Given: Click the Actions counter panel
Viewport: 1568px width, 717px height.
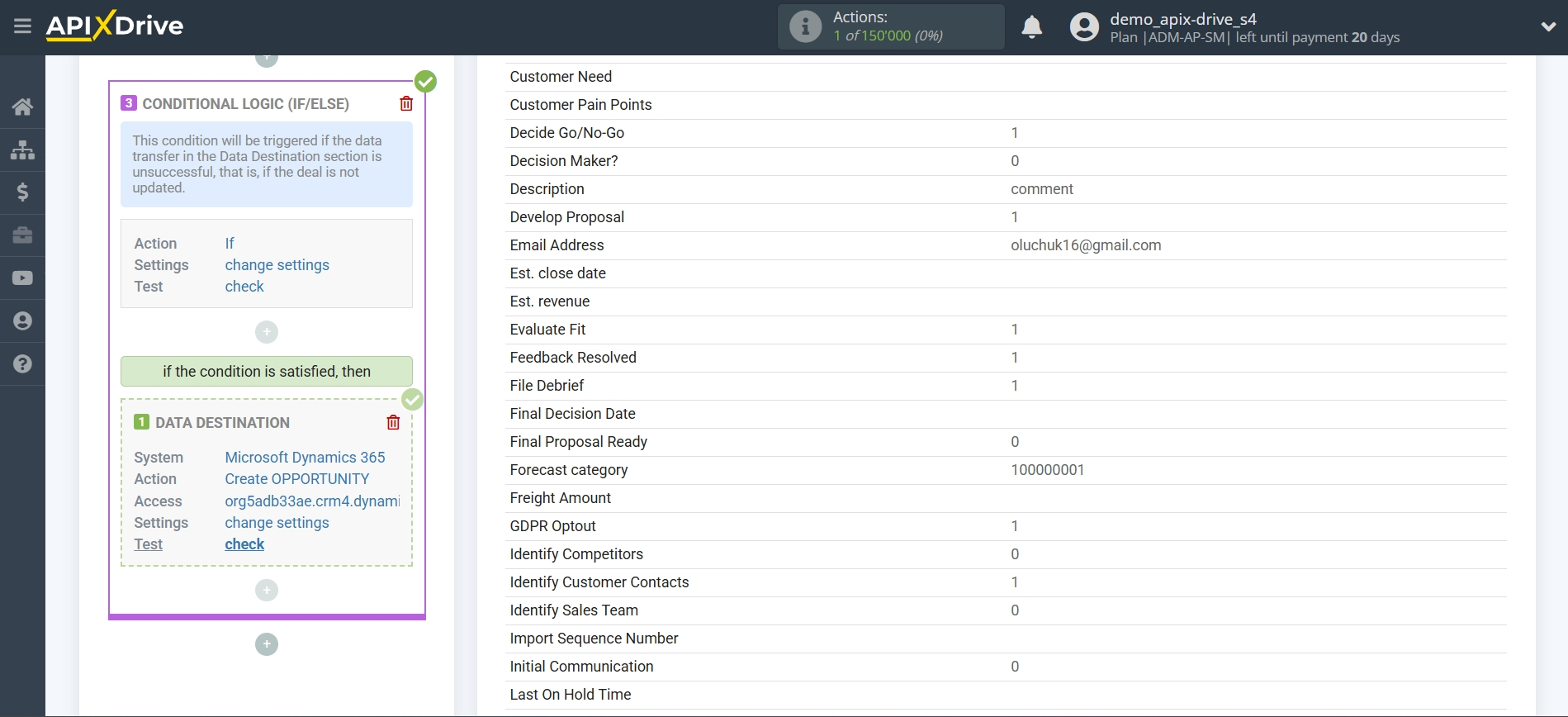Looking at the screenshot, I should [x=891, y=26].
